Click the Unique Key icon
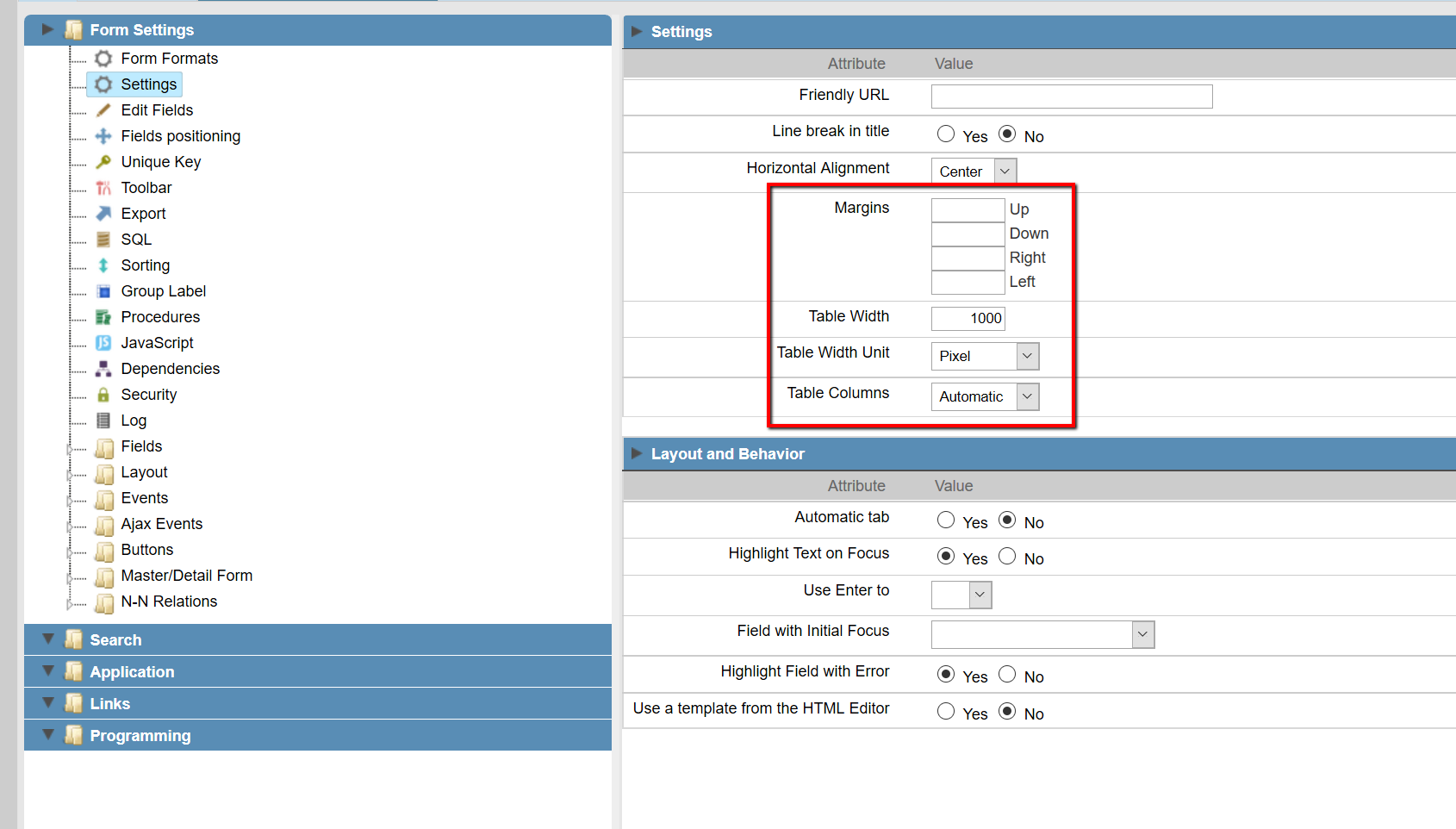Image resolution: width=1456 pixels, height=829 pixels. (x=103, y=162)
